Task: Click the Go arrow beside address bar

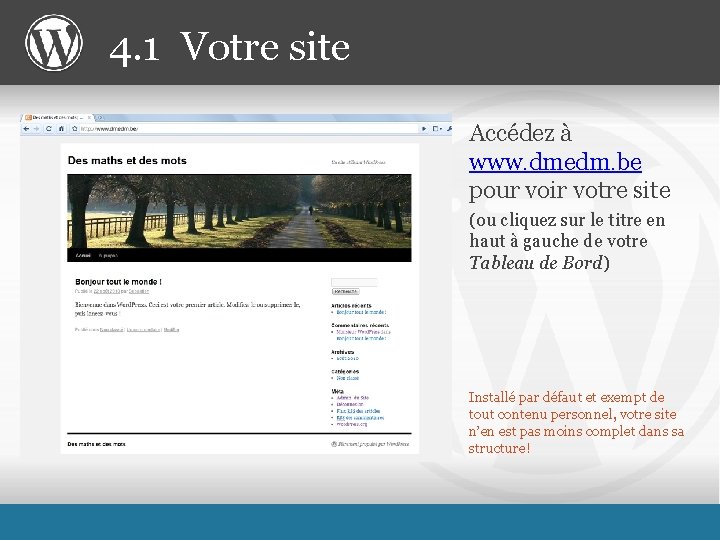Action: pos(424,129)
